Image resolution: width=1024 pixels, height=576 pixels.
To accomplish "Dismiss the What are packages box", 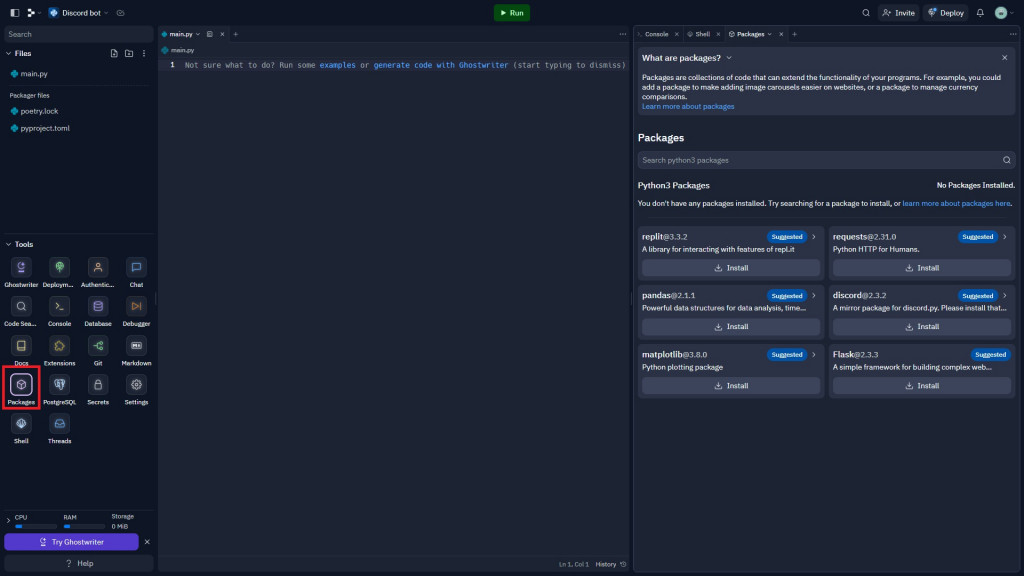I will (x=1004, y=58).
